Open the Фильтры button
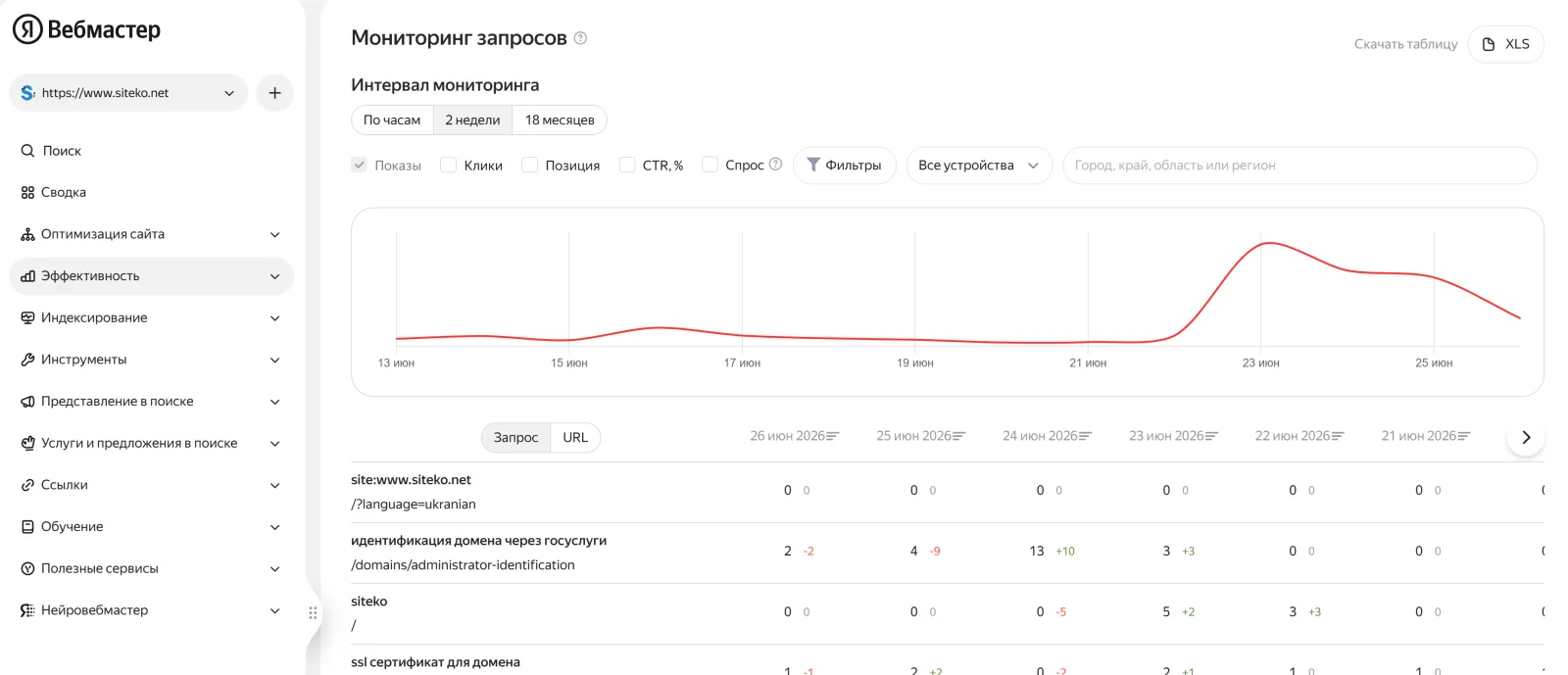Viewport: 1568px width, 675px height. coord(844,166)
